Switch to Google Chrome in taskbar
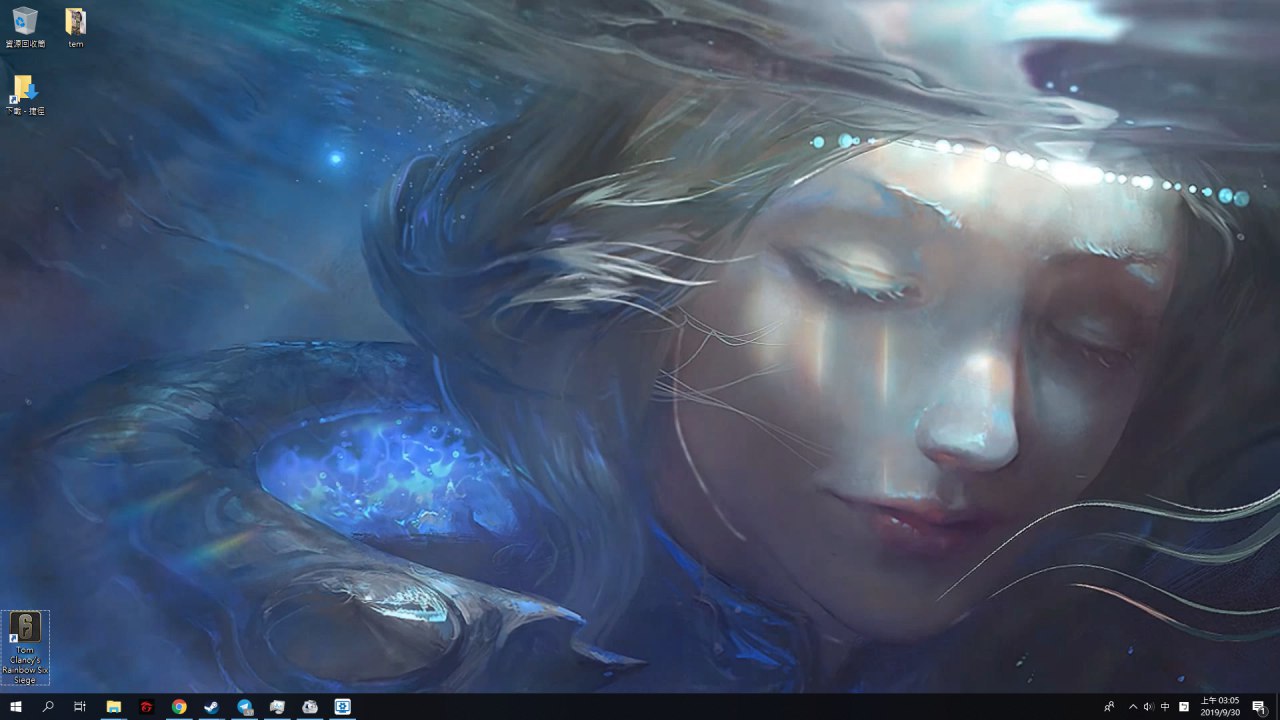The image size is (1280, 720). 179,707
